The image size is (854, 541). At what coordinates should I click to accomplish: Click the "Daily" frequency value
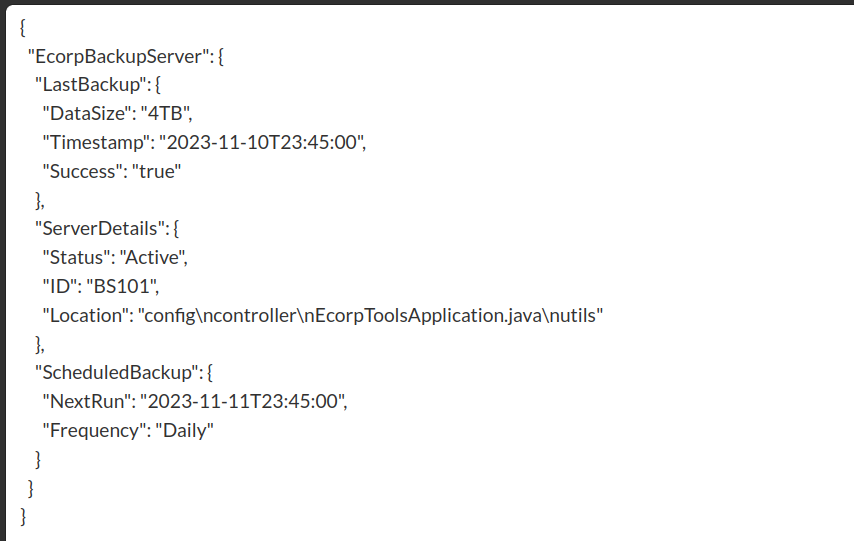pos(184,430)
